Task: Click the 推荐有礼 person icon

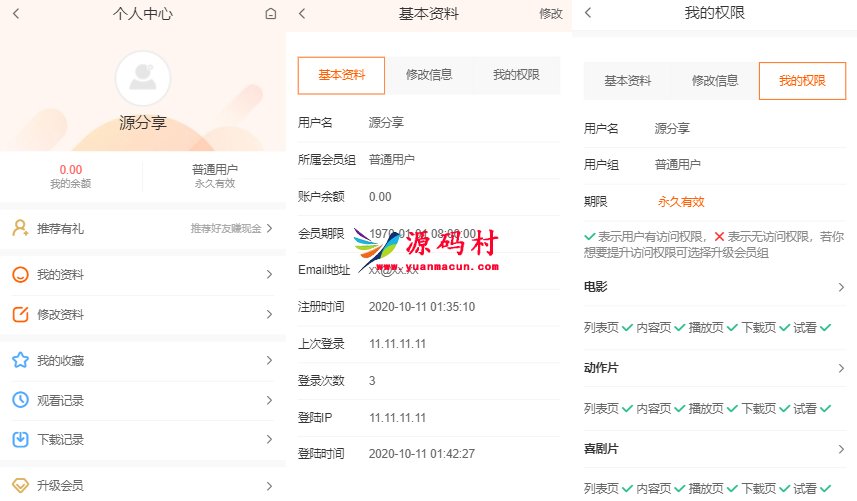Action: pos(20,228)
